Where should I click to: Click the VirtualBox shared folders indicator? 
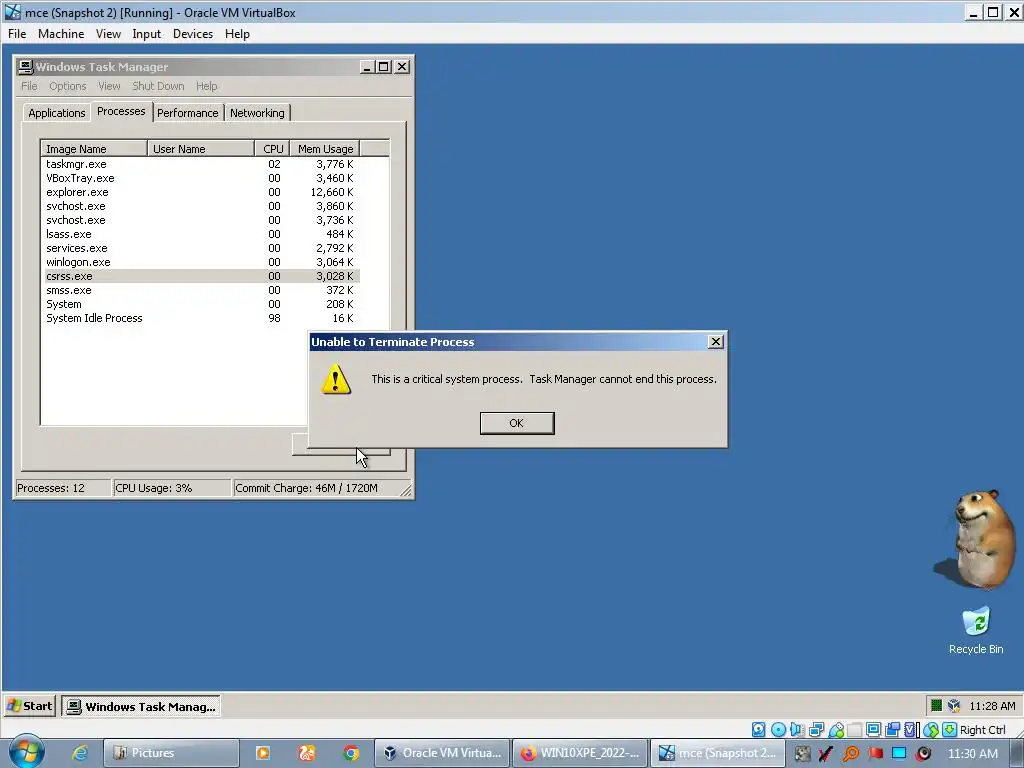(x=854, y=729)
